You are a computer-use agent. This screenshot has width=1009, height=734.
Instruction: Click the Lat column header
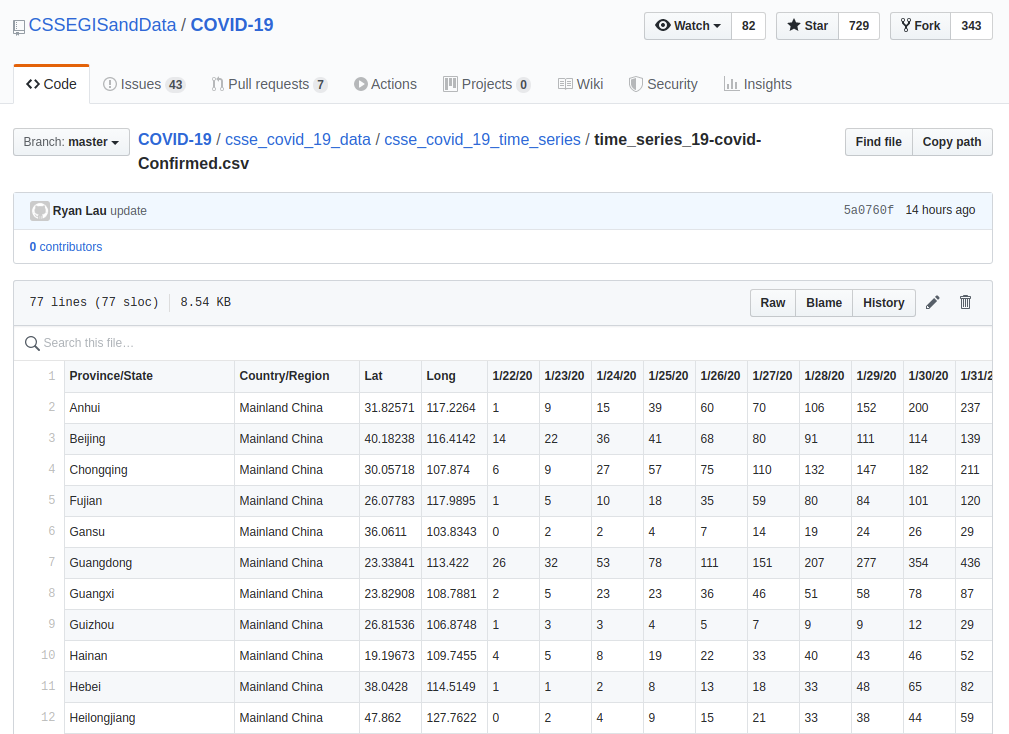(390, 376)
